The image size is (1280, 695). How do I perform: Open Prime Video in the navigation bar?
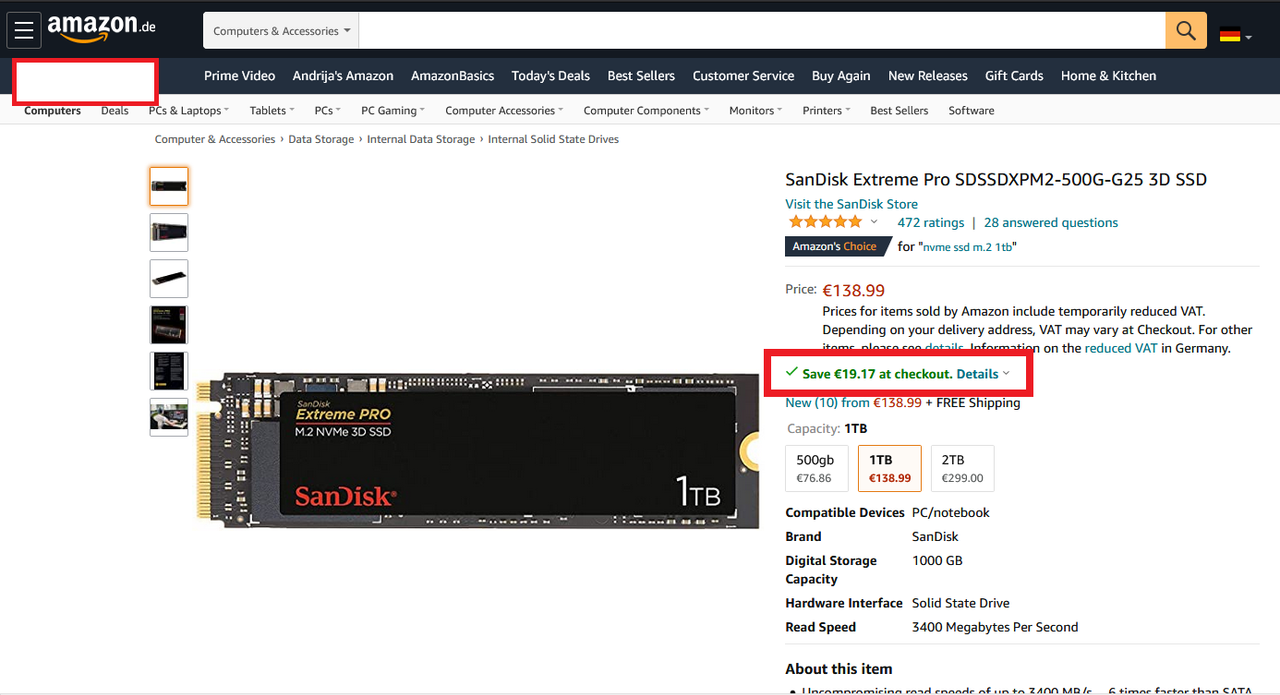click(239, 76)
